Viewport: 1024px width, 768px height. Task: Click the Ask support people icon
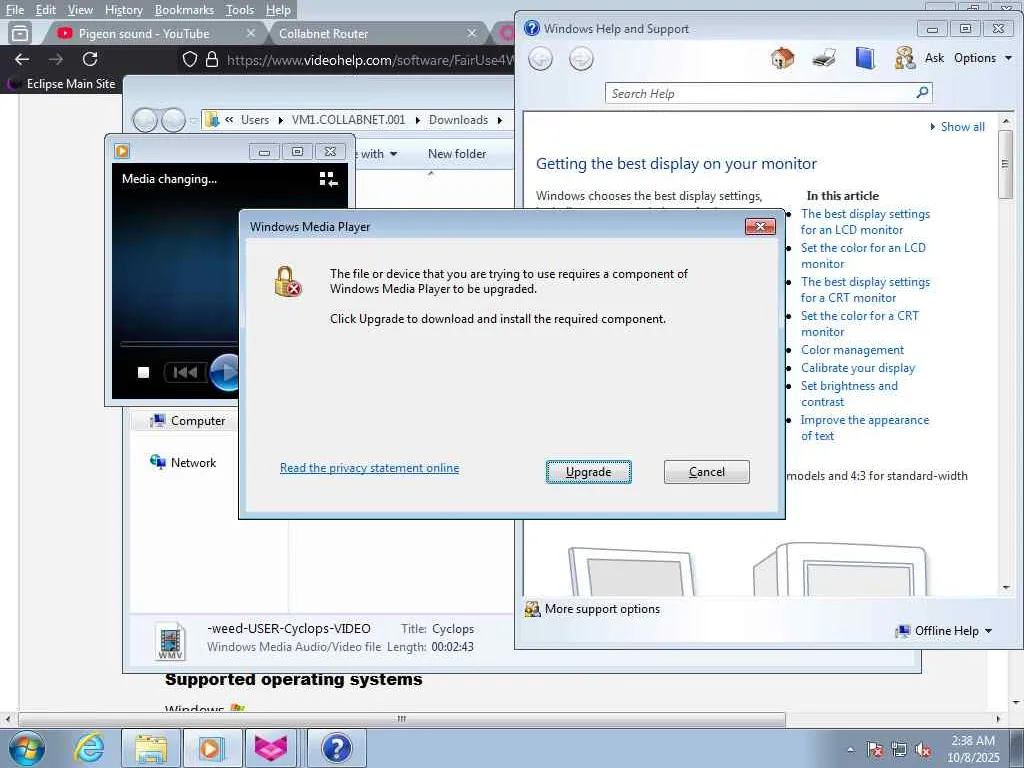[904, 58]
